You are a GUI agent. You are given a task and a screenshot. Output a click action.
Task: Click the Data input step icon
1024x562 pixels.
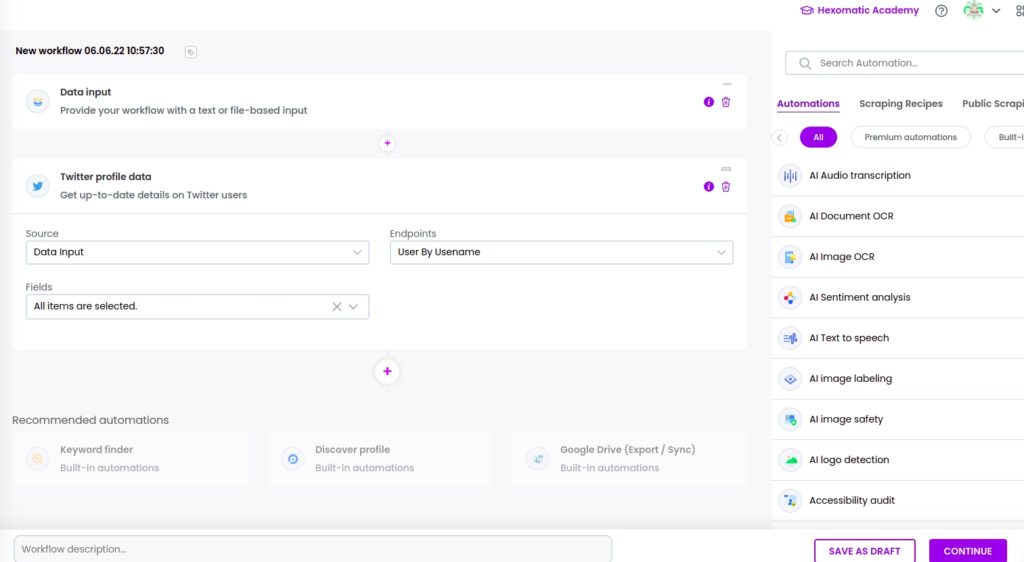[x=38, y=101]
